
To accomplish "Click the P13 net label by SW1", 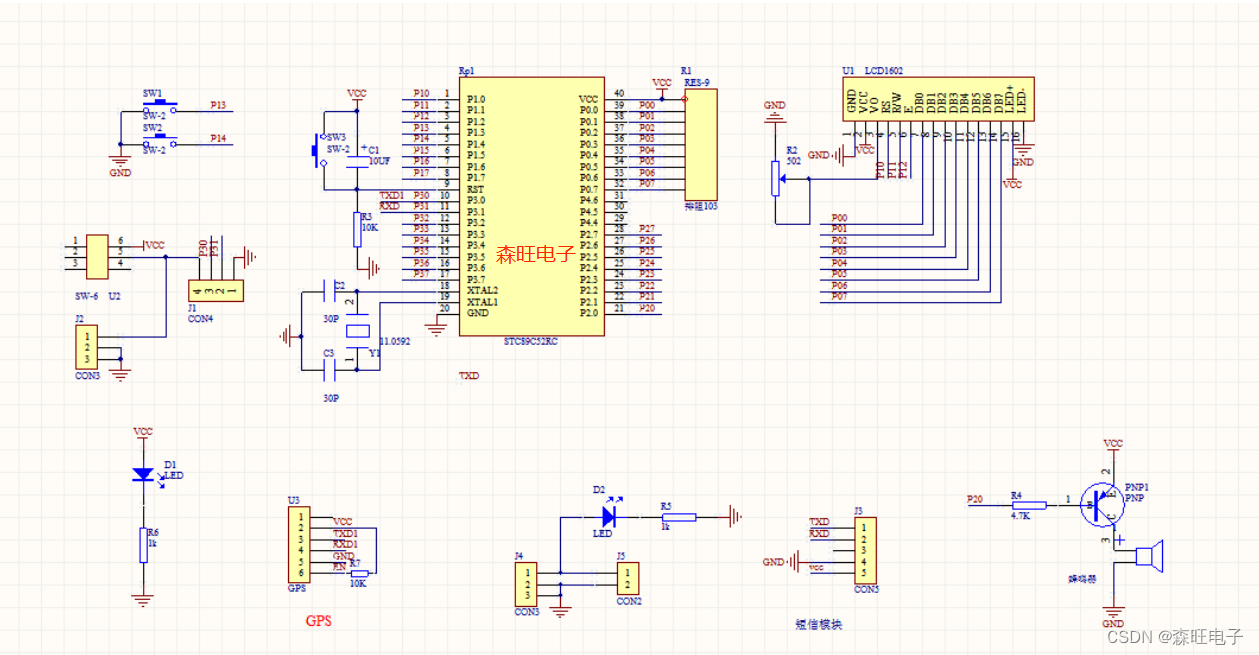I will click(218, 104).
